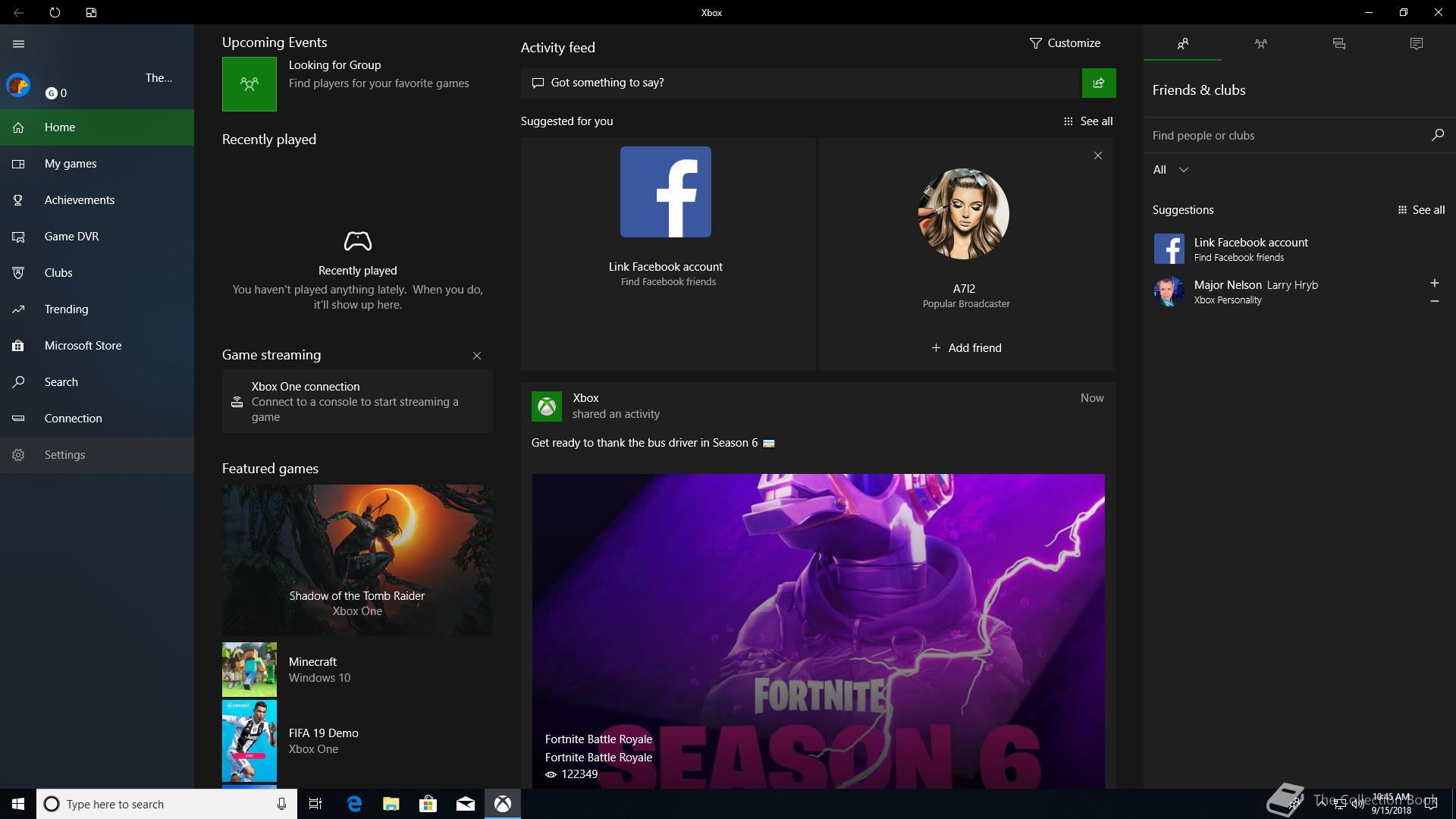Open Microsoft Store from sidebar

click(97, 346)
